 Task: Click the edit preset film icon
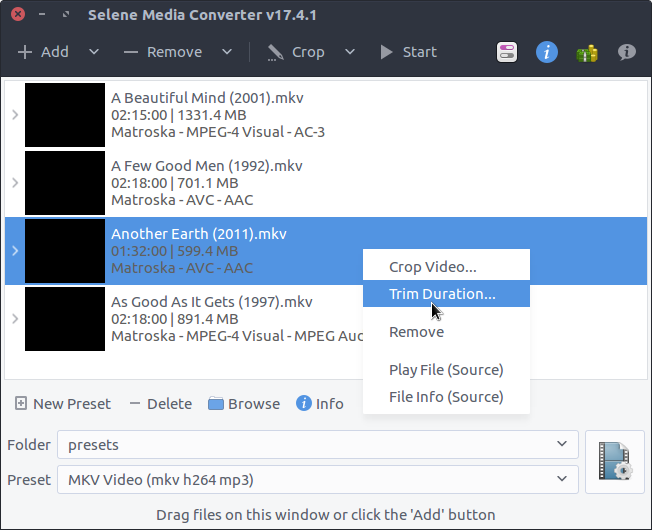[614, 462]
